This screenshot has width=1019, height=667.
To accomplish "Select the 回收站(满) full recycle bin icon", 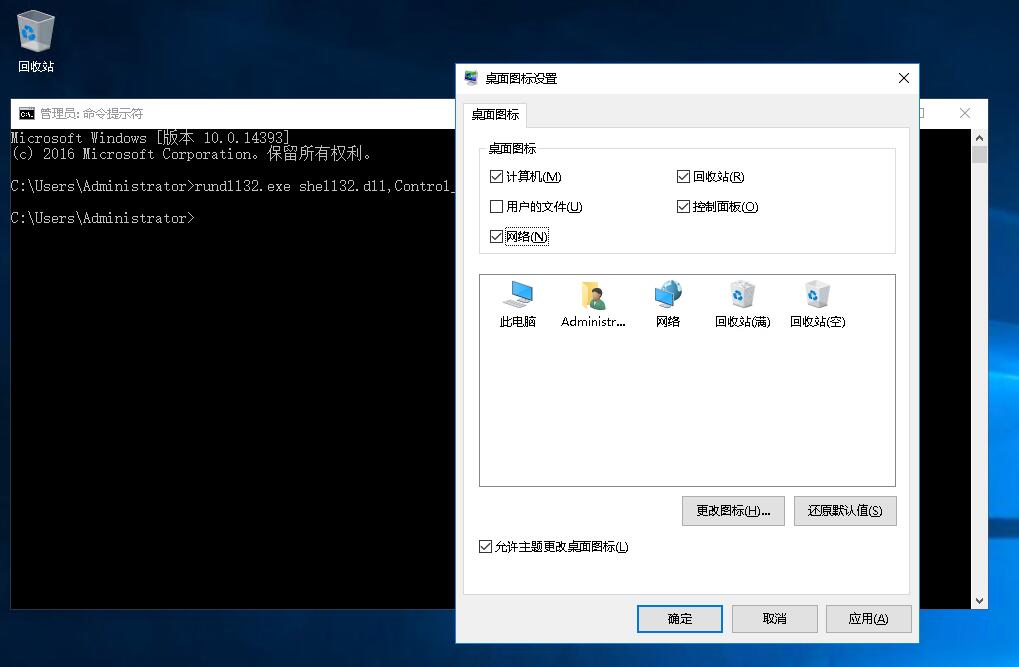I will (x=742, y=304).
